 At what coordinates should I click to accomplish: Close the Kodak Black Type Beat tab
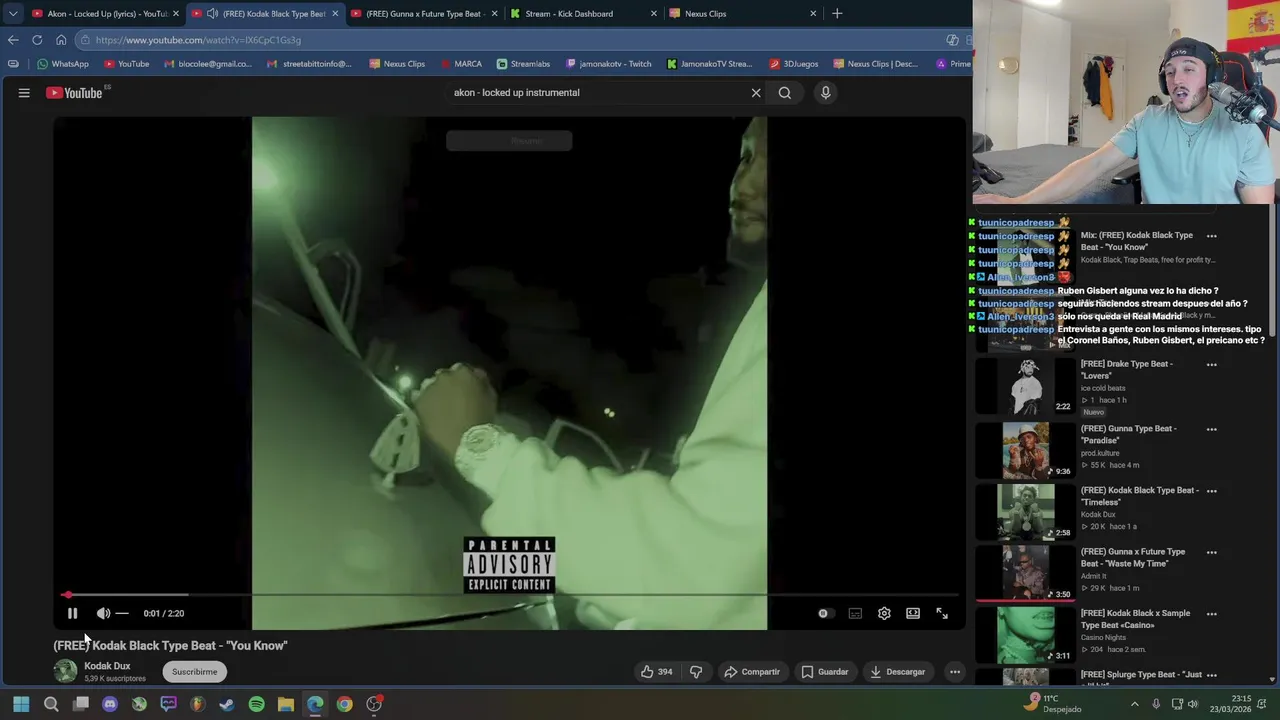[335, 14]
